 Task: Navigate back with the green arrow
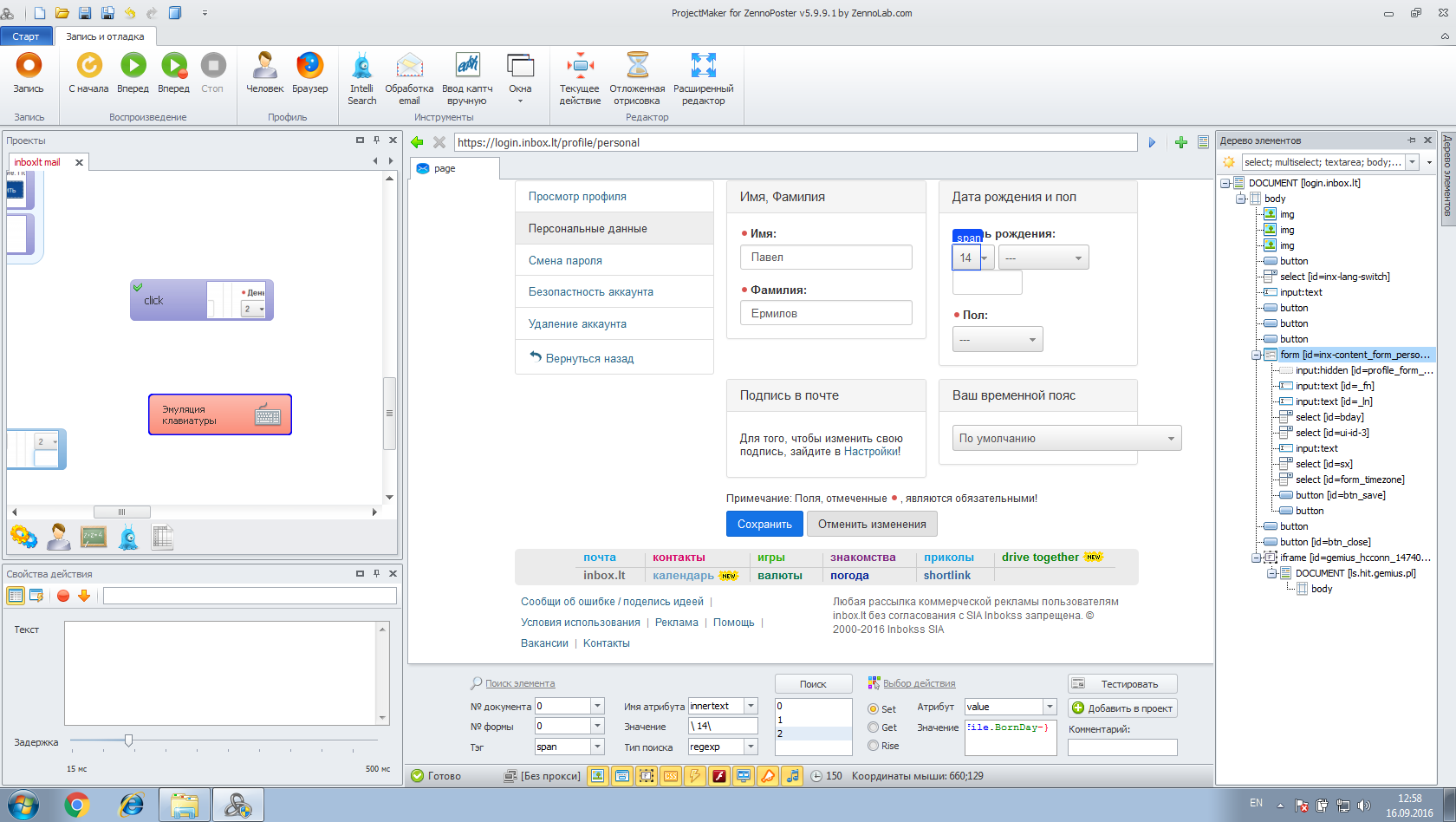[417, 142]
